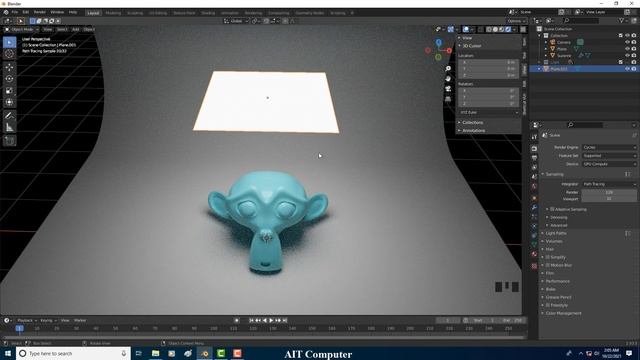Expand the Color Management panel
Screen dimensions: 640x360
(563, 313)
